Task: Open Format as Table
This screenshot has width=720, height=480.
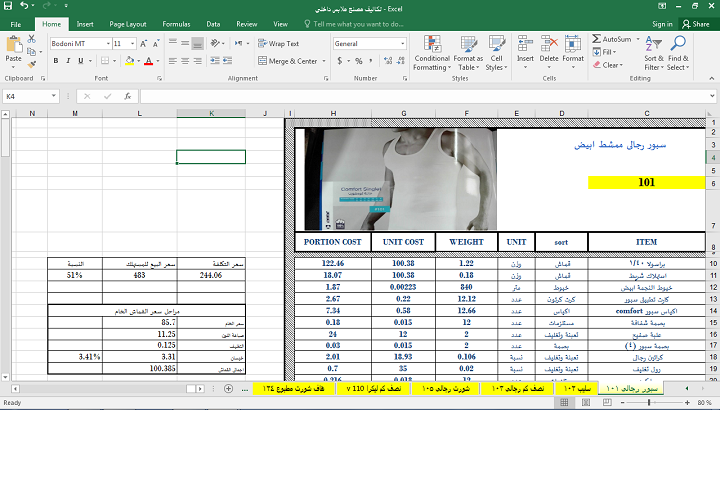Action: [x=468, y=53]
